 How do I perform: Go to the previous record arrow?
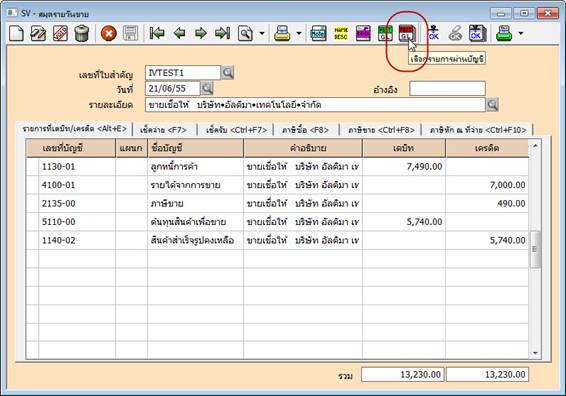(179, 34)
